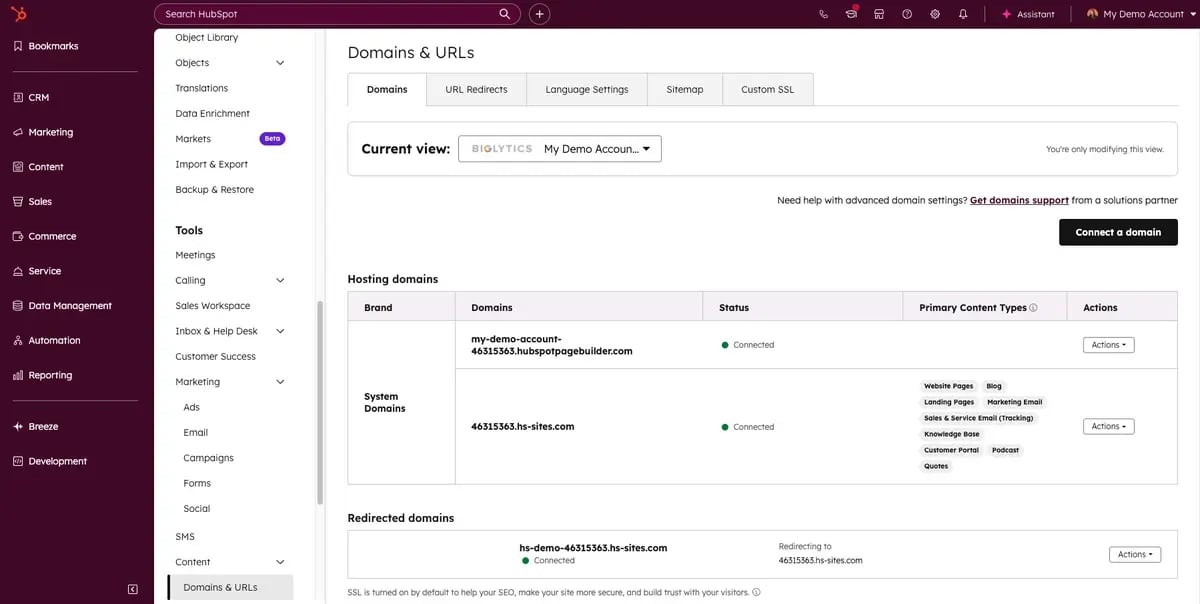
Task: Open the Breeze Assistant
Action: tap(1028, 14)
